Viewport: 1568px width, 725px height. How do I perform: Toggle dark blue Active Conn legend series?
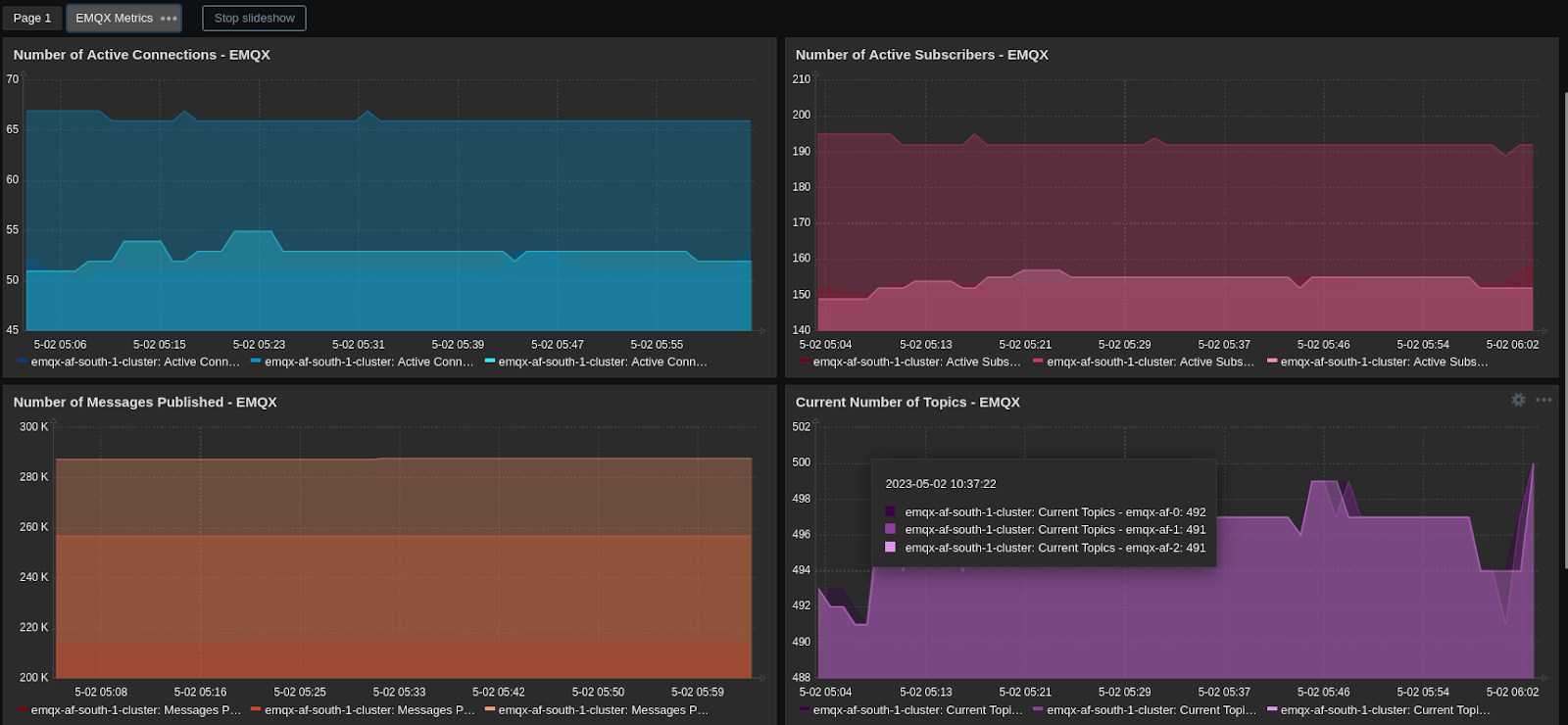128,362
